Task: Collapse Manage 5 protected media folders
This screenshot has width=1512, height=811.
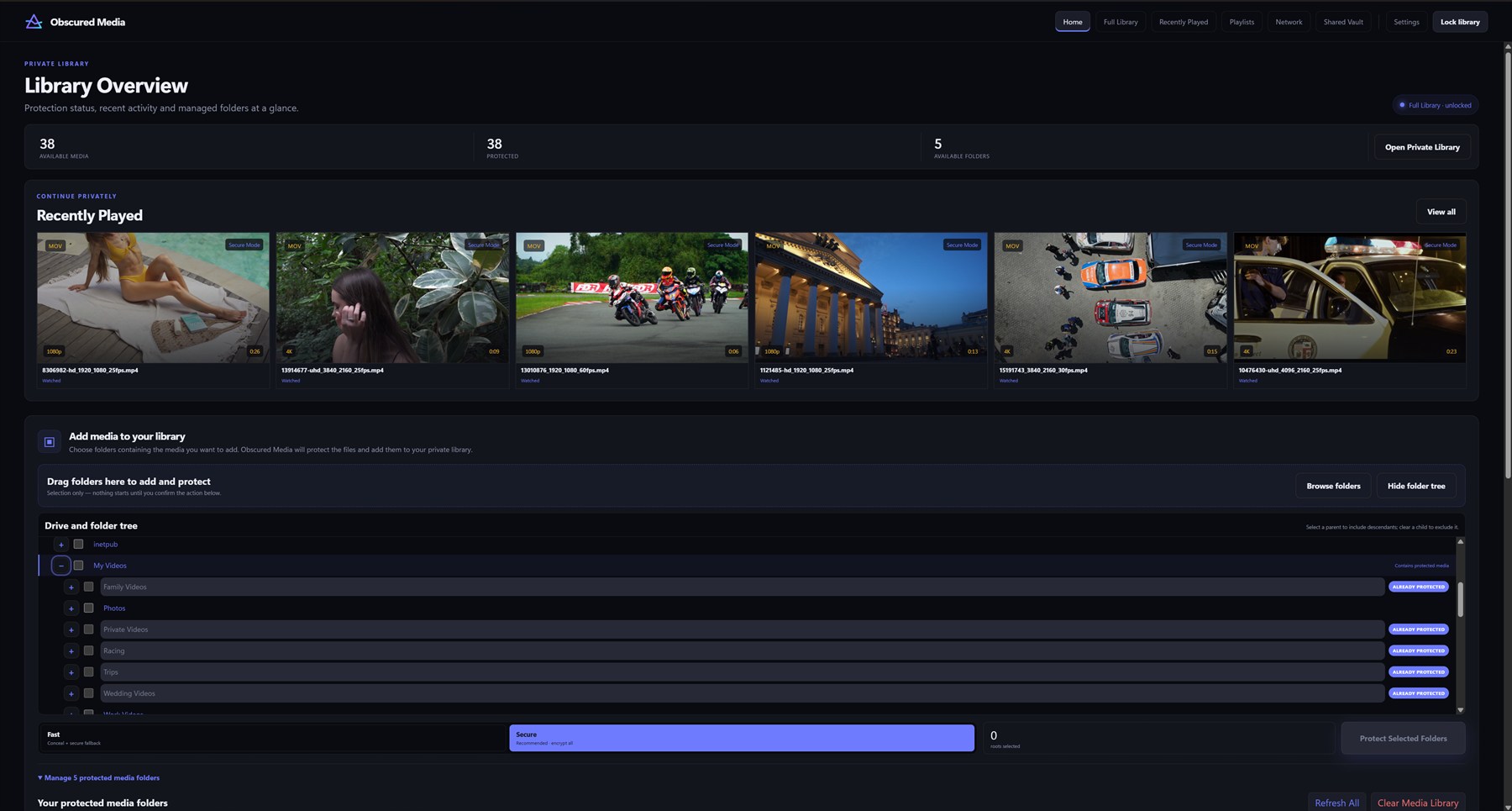Action: coord(98,777)
